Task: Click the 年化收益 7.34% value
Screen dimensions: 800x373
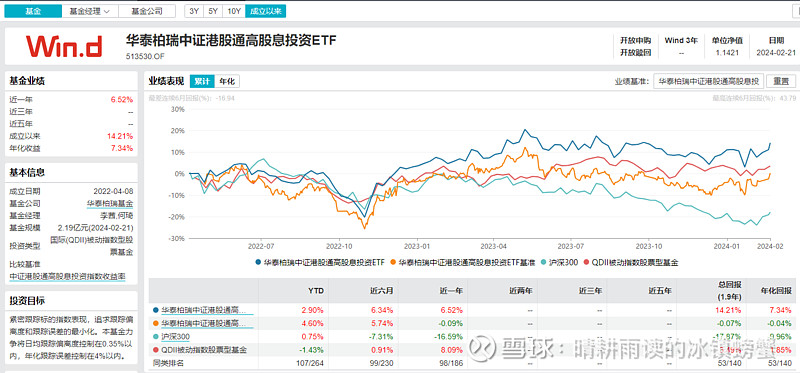Action: [122, 148]
